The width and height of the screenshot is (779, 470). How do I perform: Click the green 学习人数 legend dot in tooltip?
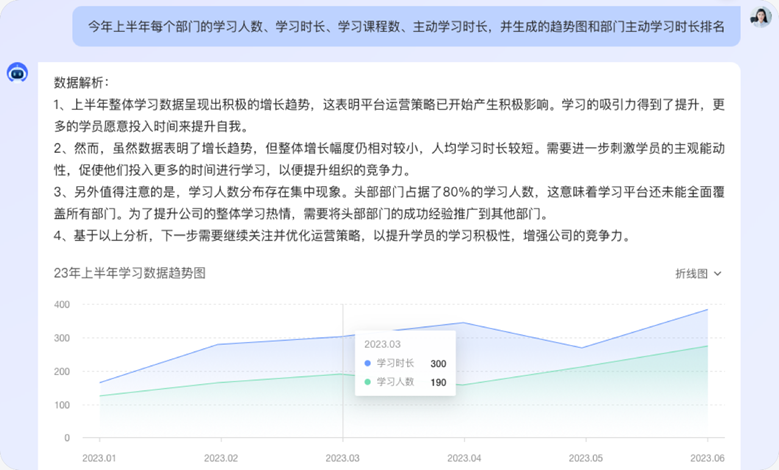click(368, 382)
